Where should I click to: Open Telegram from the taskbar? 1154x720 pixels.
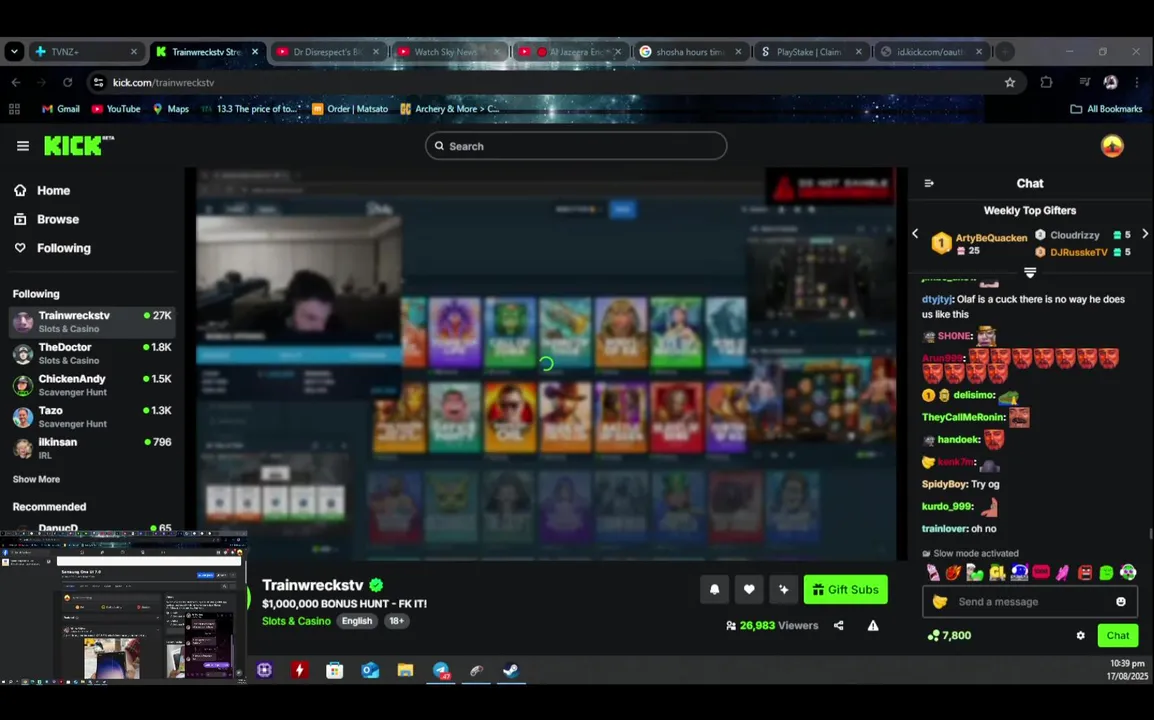pos(442,670)
